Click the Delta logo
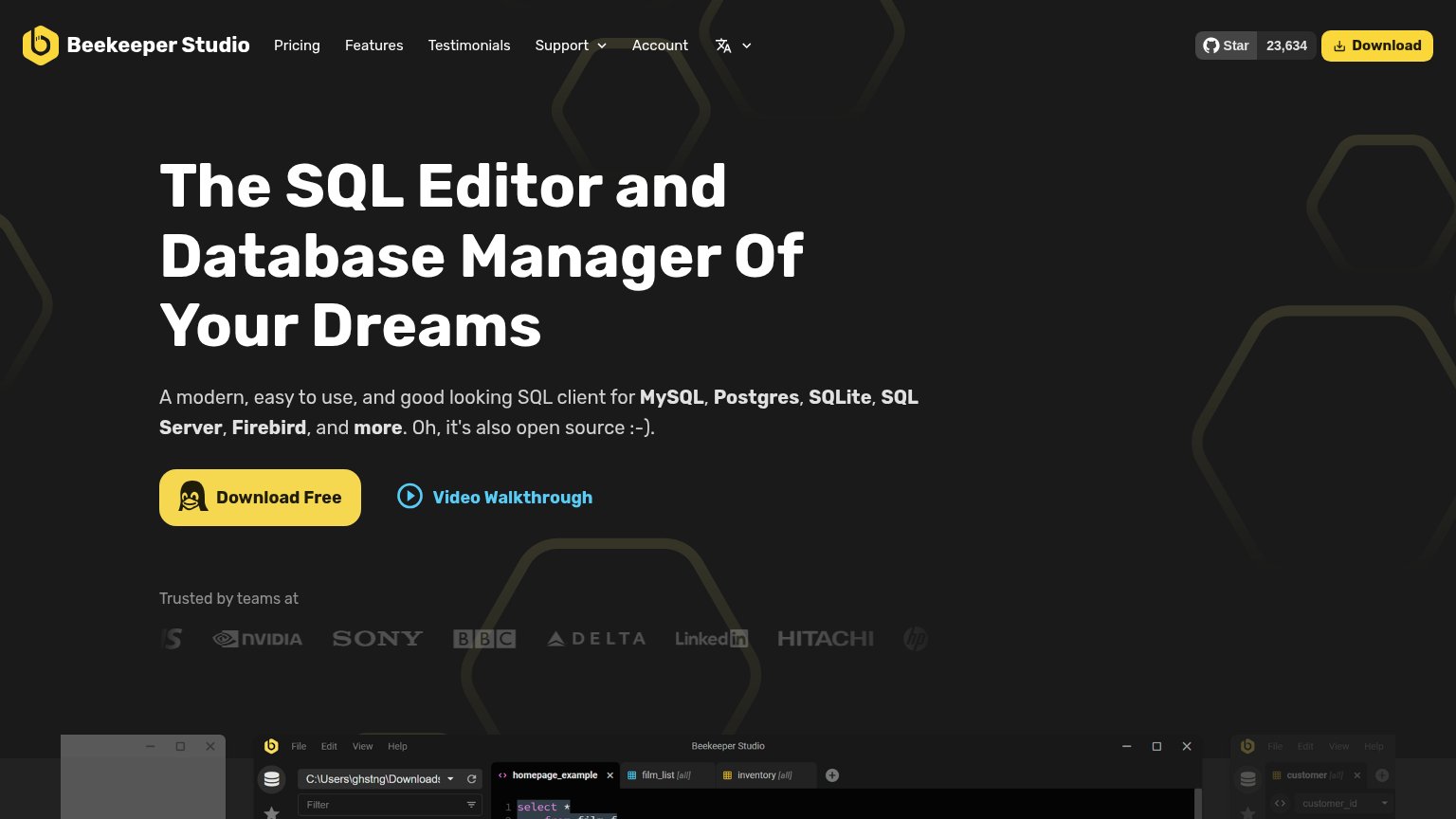The height and width of the screenshot is (819, 1456). click(596, 639)
